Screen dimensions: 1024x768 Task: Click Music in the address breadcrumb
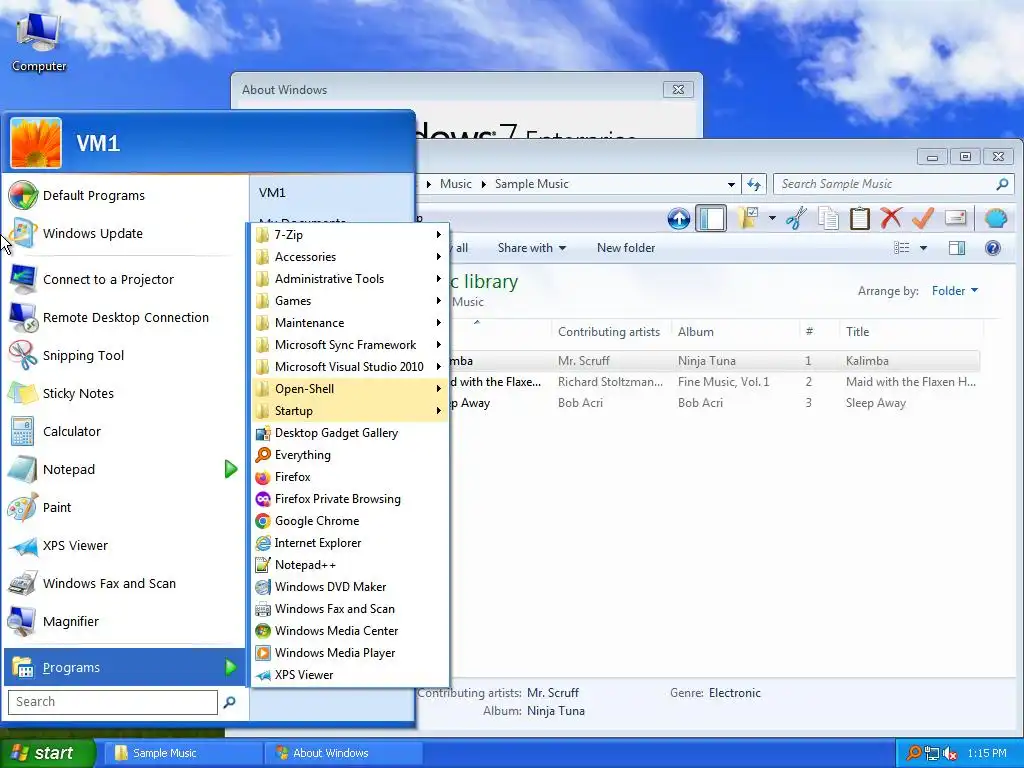pyautogui.click(x=456, y=184)
